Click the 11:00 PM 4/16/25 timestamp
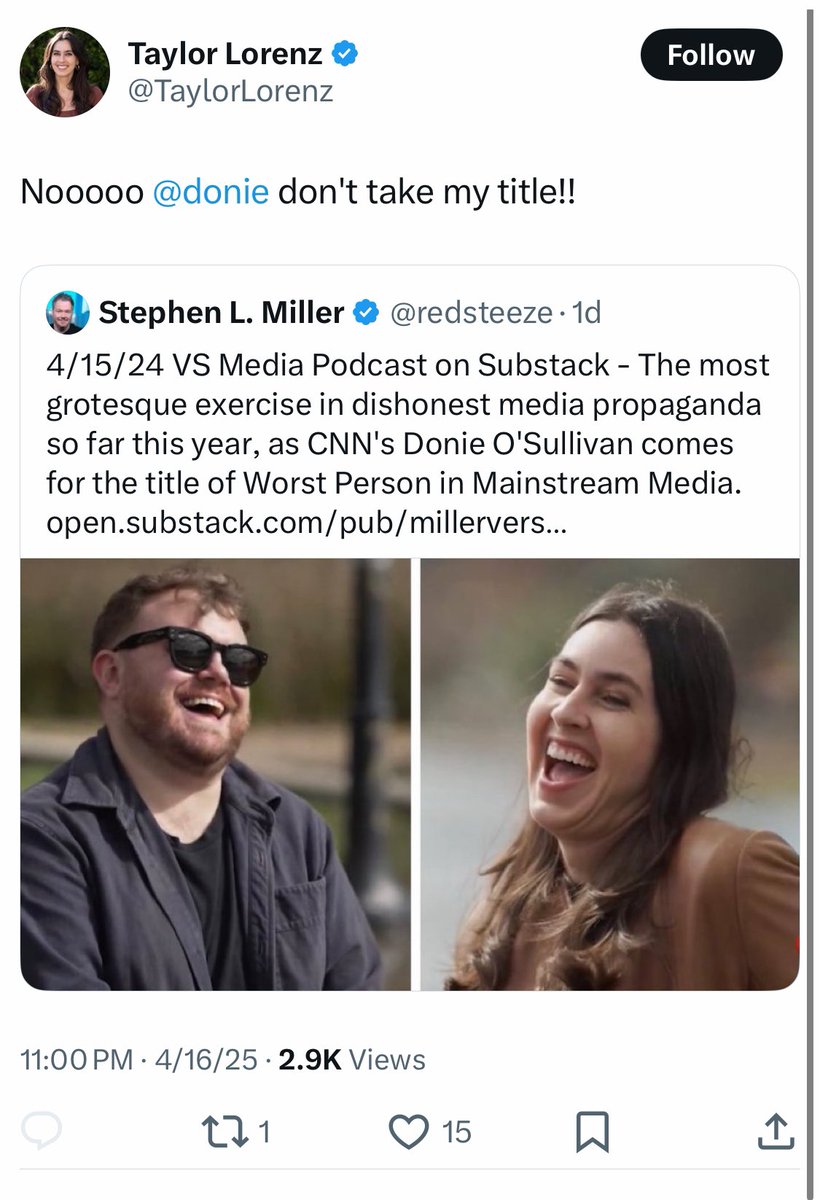 [x=139, y=1059]
